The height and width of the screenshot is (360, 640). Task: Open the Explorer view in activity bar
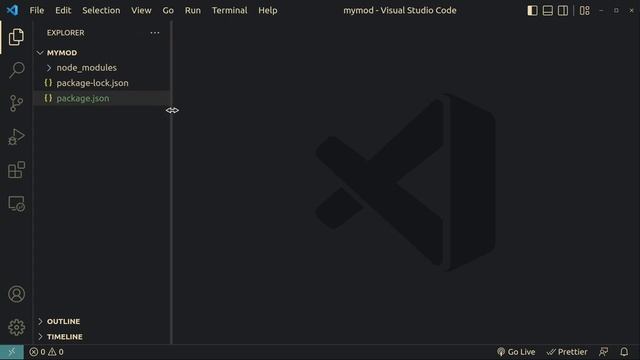point(16,37)
